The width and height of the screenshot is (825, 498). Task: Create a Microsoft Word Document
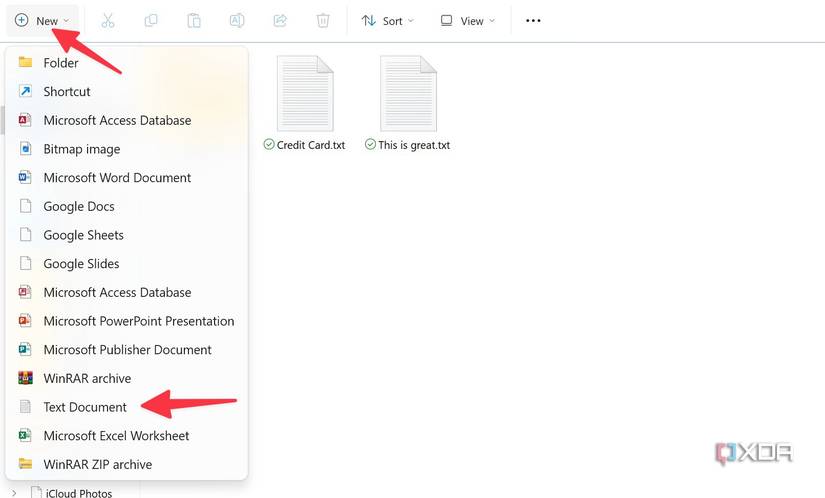(x=127, y=177)
